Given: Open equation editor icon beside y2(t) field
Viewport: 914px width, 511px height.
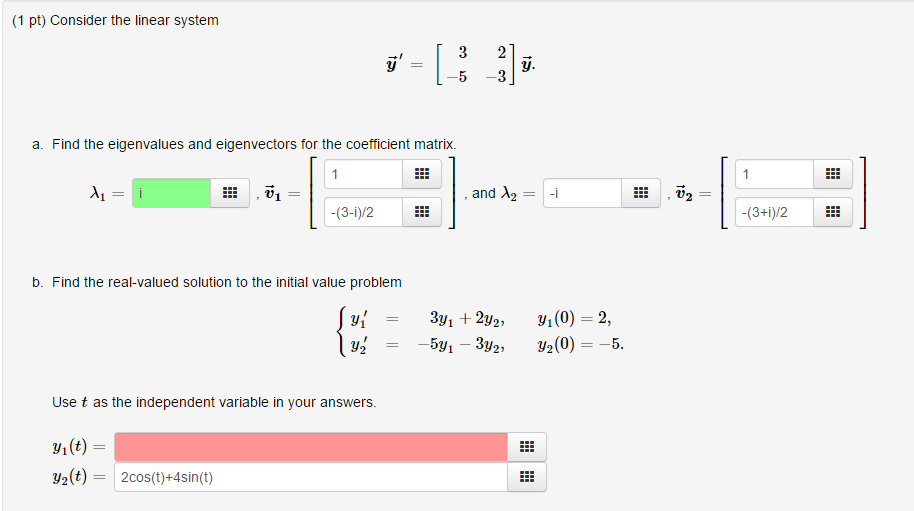Looking at the screenshot, I should pyautogui.click(x=526, y=477).
